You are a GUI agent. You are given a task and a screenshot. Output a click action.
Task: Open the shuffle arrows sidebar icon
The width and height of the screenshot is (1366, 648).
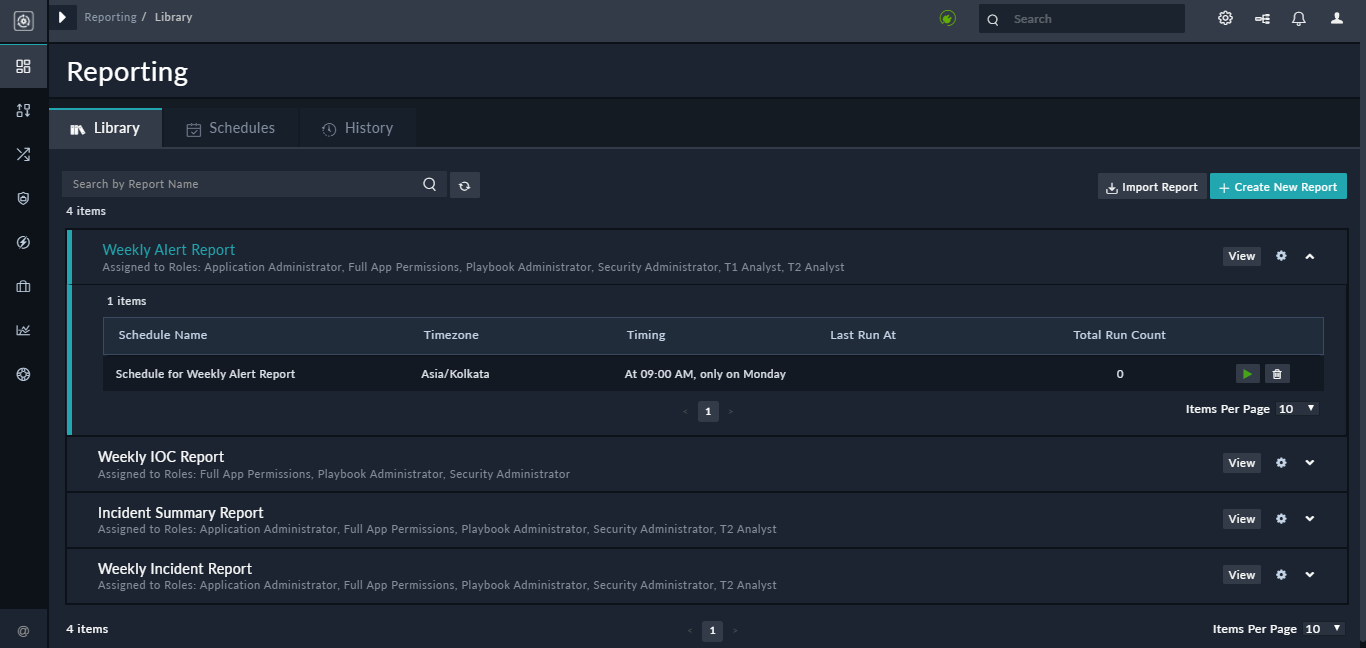(23, 154)
